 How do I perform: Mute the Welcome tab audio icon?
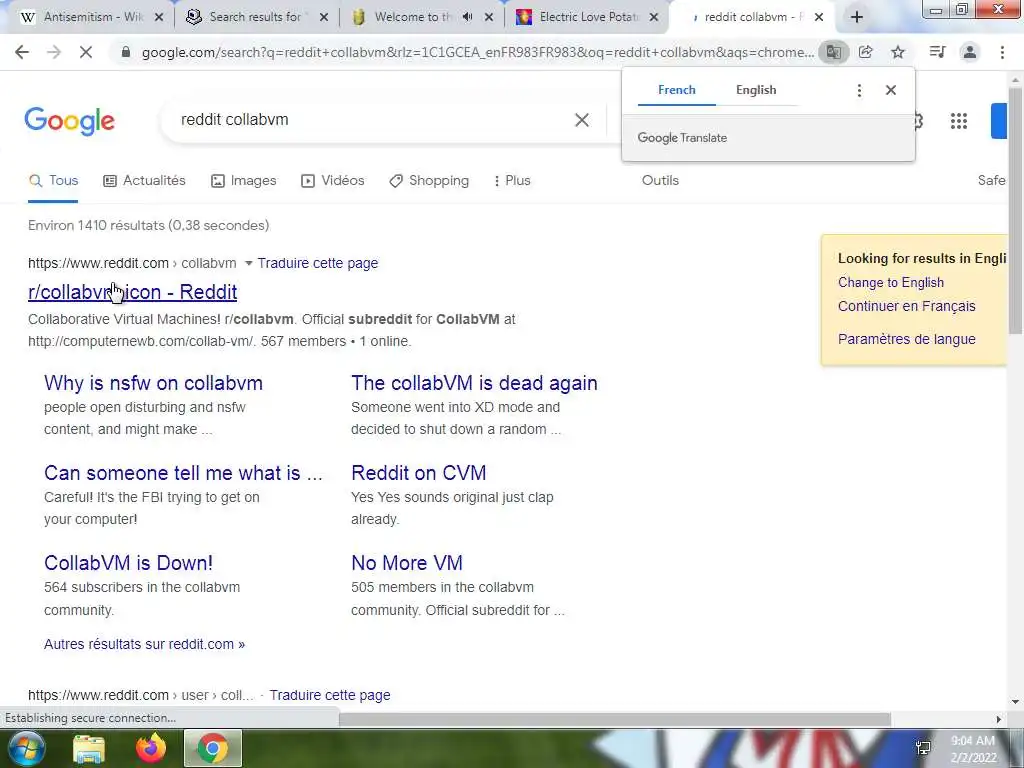pos(468,17)
